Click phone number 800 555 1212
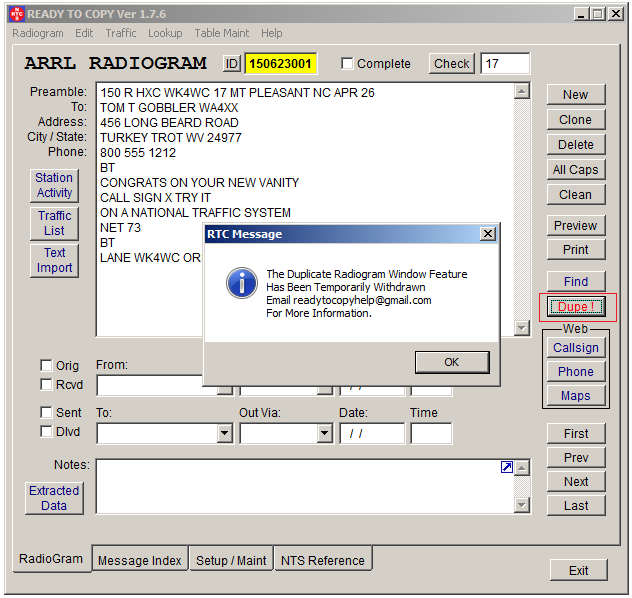This screenshot has height=598, width=632. 138,153
